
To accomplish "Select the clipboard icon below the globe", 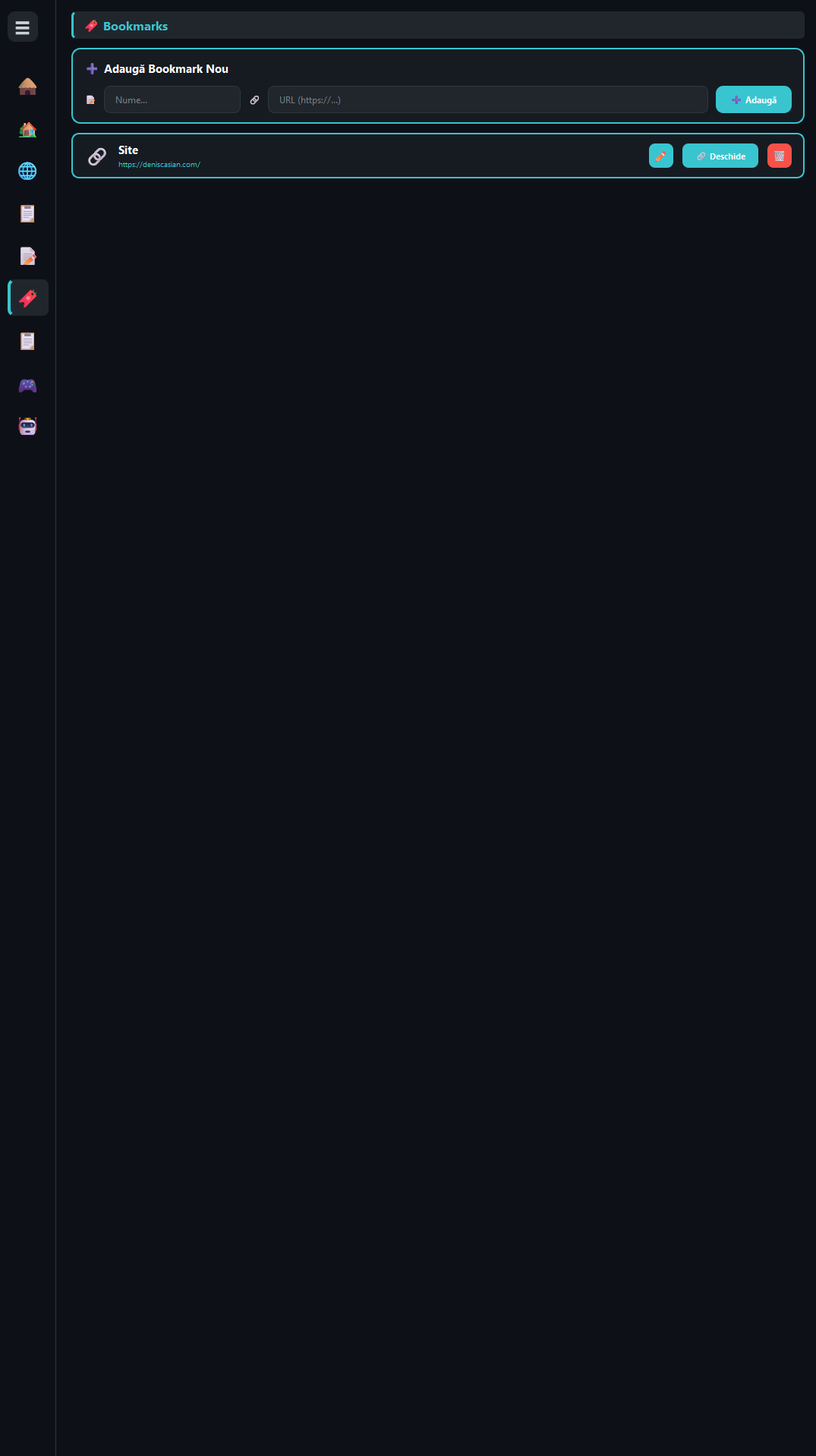I will (28, 214).
